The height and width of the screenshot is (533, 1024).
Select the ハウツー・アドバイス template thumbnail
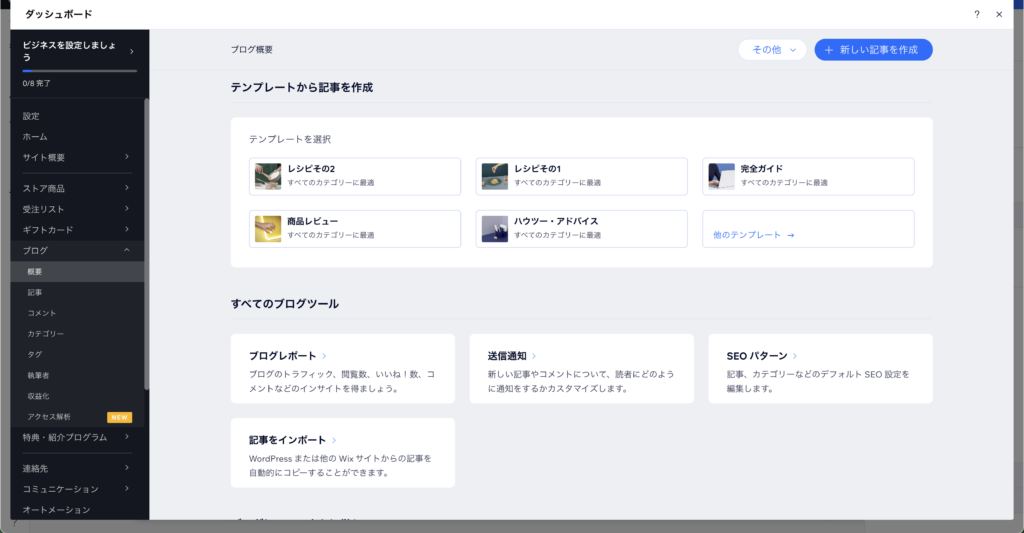tap(494, 229)
